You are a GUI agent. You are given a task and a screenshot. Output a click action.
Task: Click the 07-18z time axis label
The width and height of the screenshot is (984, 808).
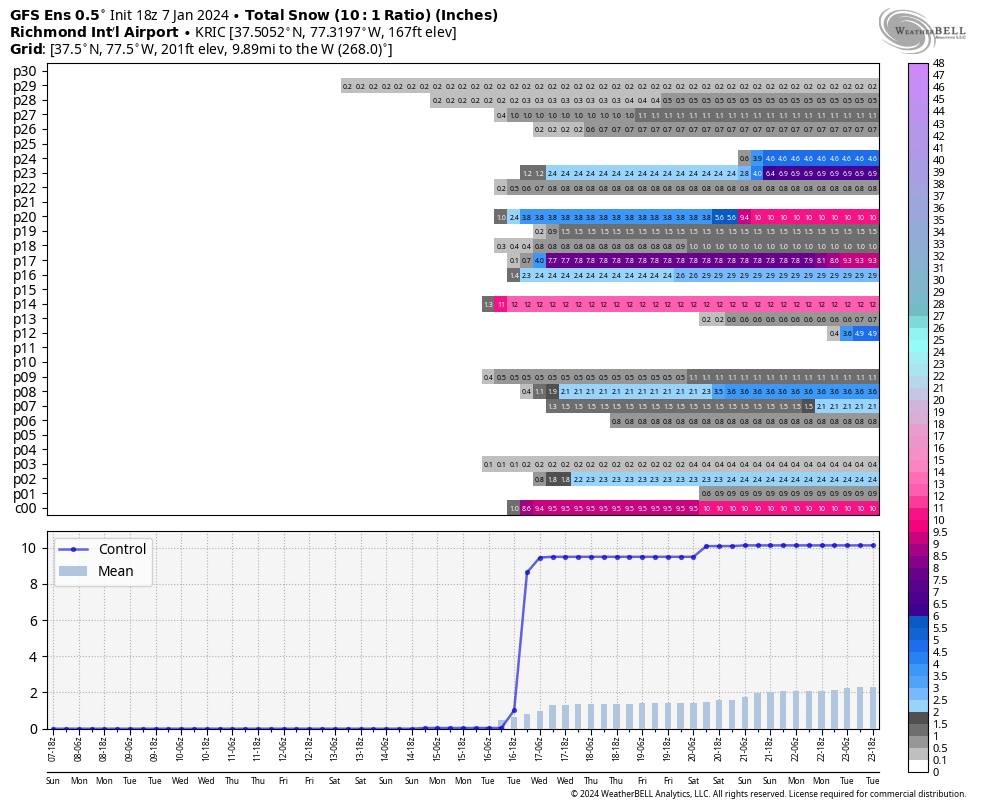point(53,750)
